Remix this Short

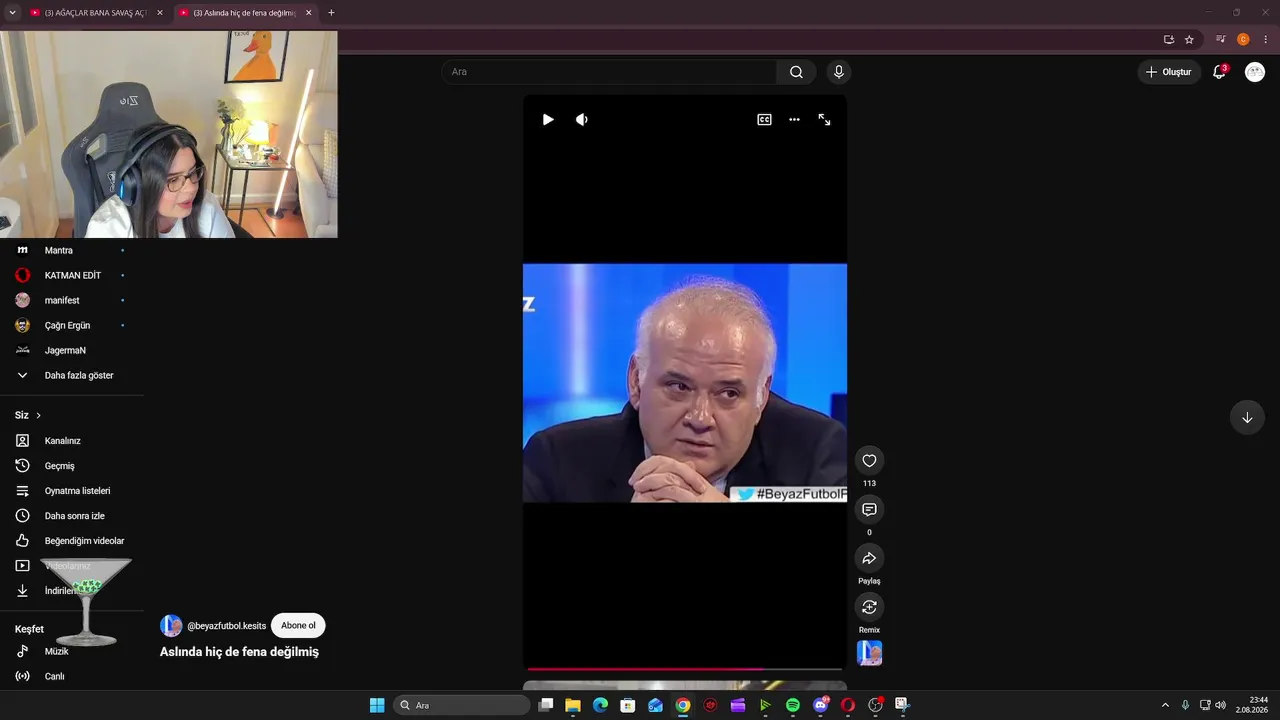click(869, 607)
